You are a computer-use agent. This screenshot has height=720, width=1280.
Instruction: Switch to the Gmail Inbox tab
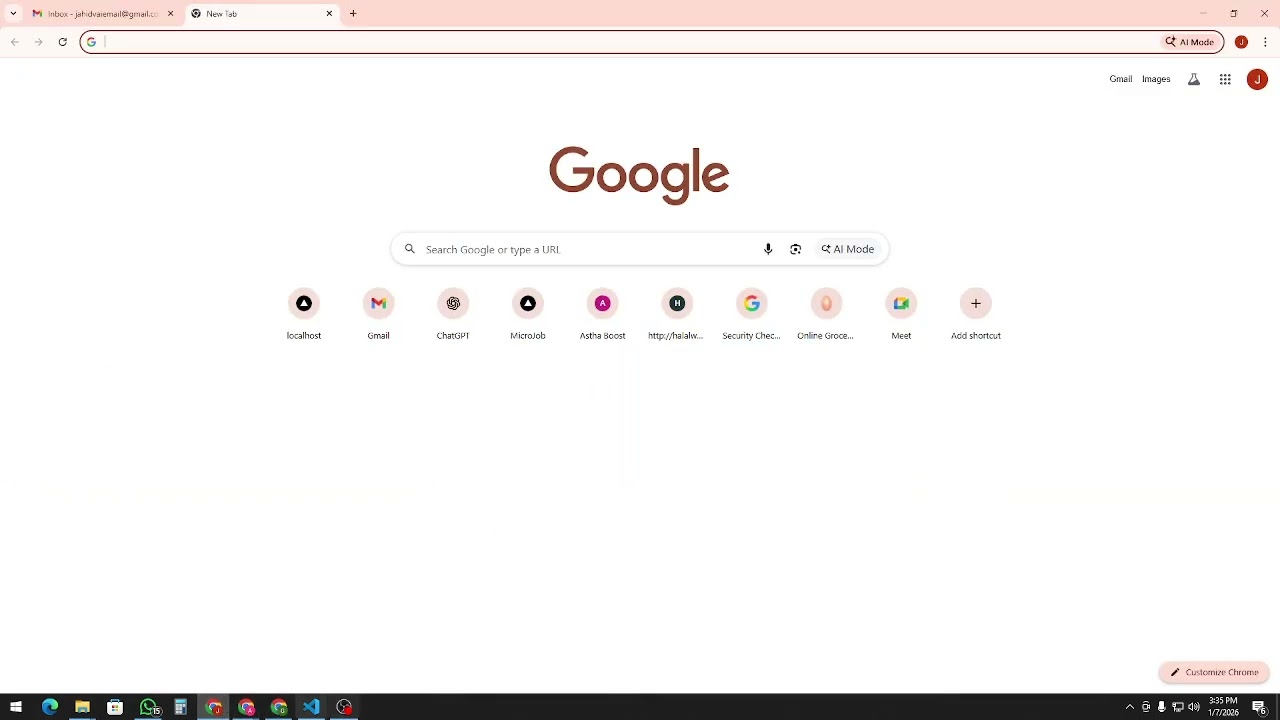tap(103, 14)
